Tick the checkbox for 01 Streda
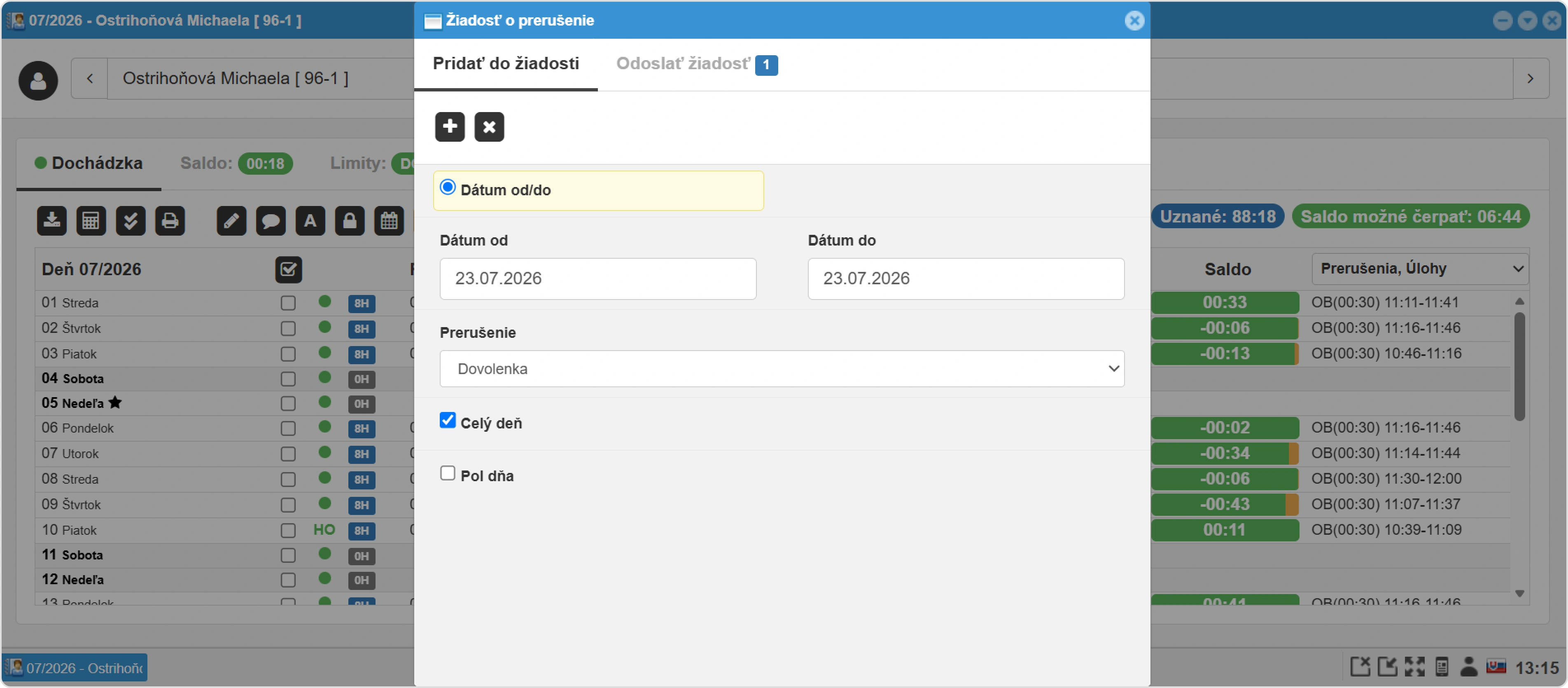Screen dimensions: 1568x688 (288, 303)
